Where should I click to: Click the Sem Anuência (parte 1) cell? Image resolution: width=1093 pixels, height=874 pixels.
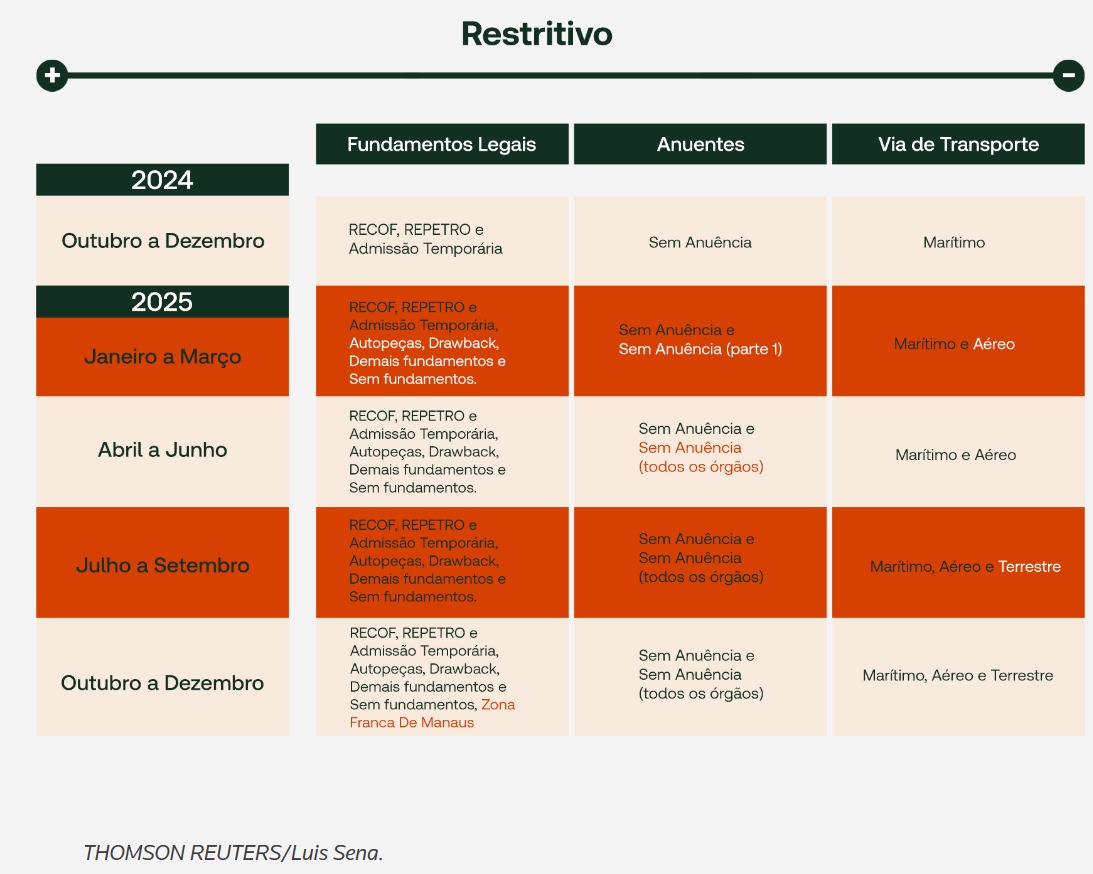(700, 349)
